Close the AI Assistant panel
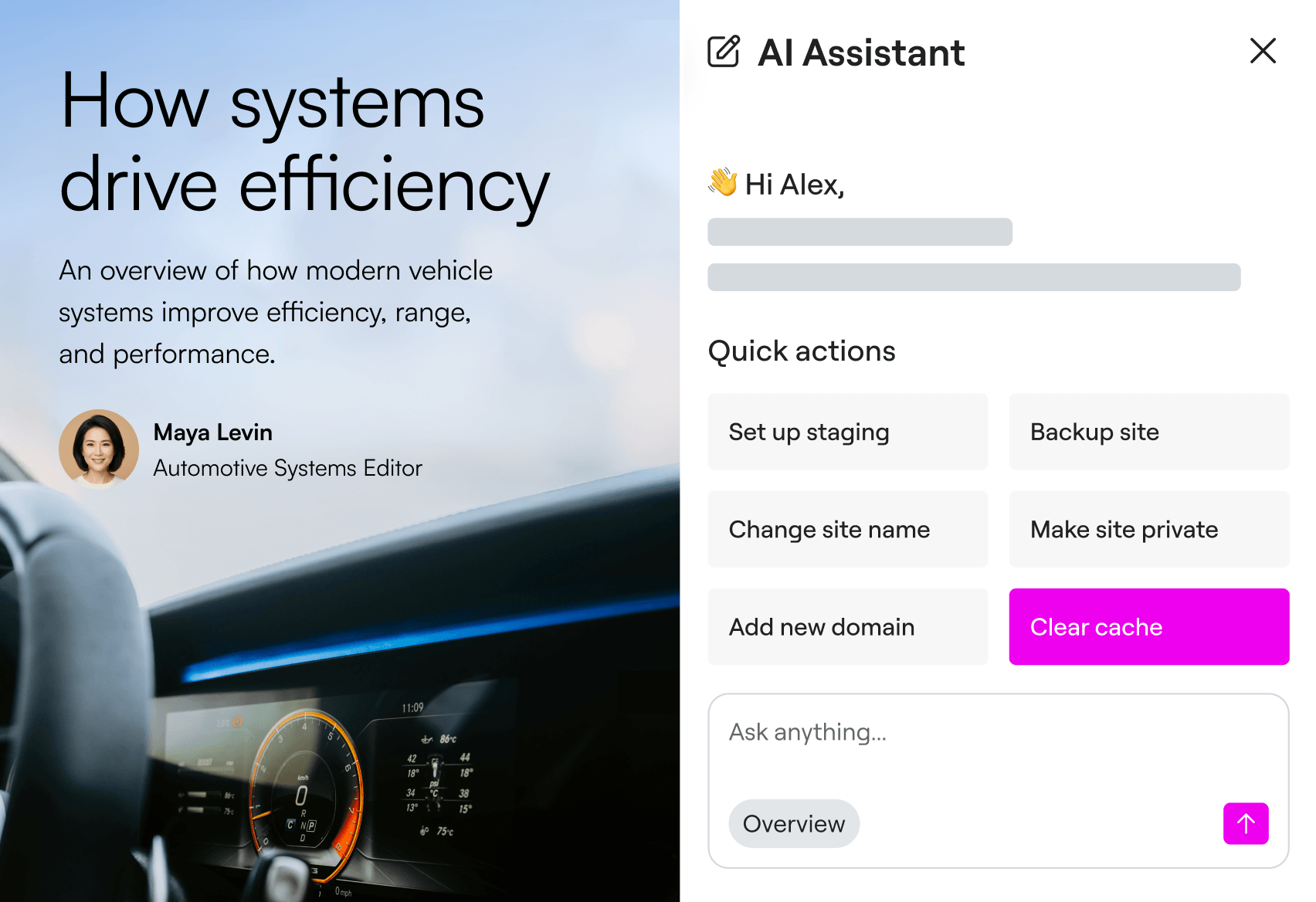 (1263, 51)
